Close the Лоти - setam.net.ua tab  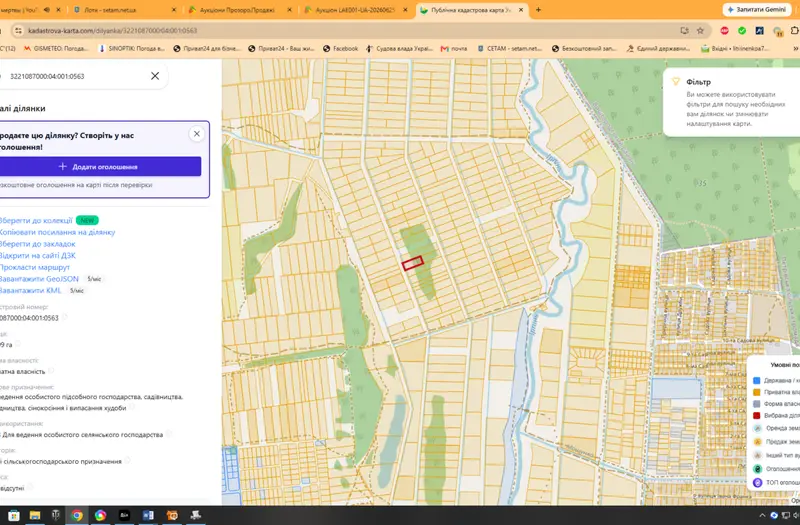[x=173, y=10]
